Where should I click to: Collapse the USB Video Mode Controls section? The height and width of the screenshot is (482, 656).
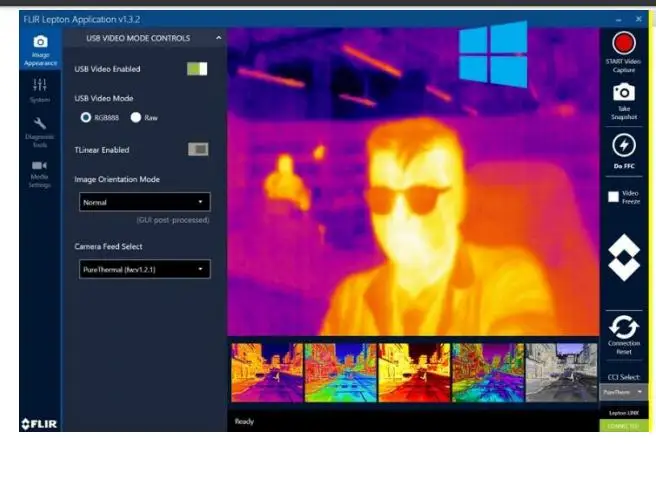pyautogui.click(x=219, y=38)
